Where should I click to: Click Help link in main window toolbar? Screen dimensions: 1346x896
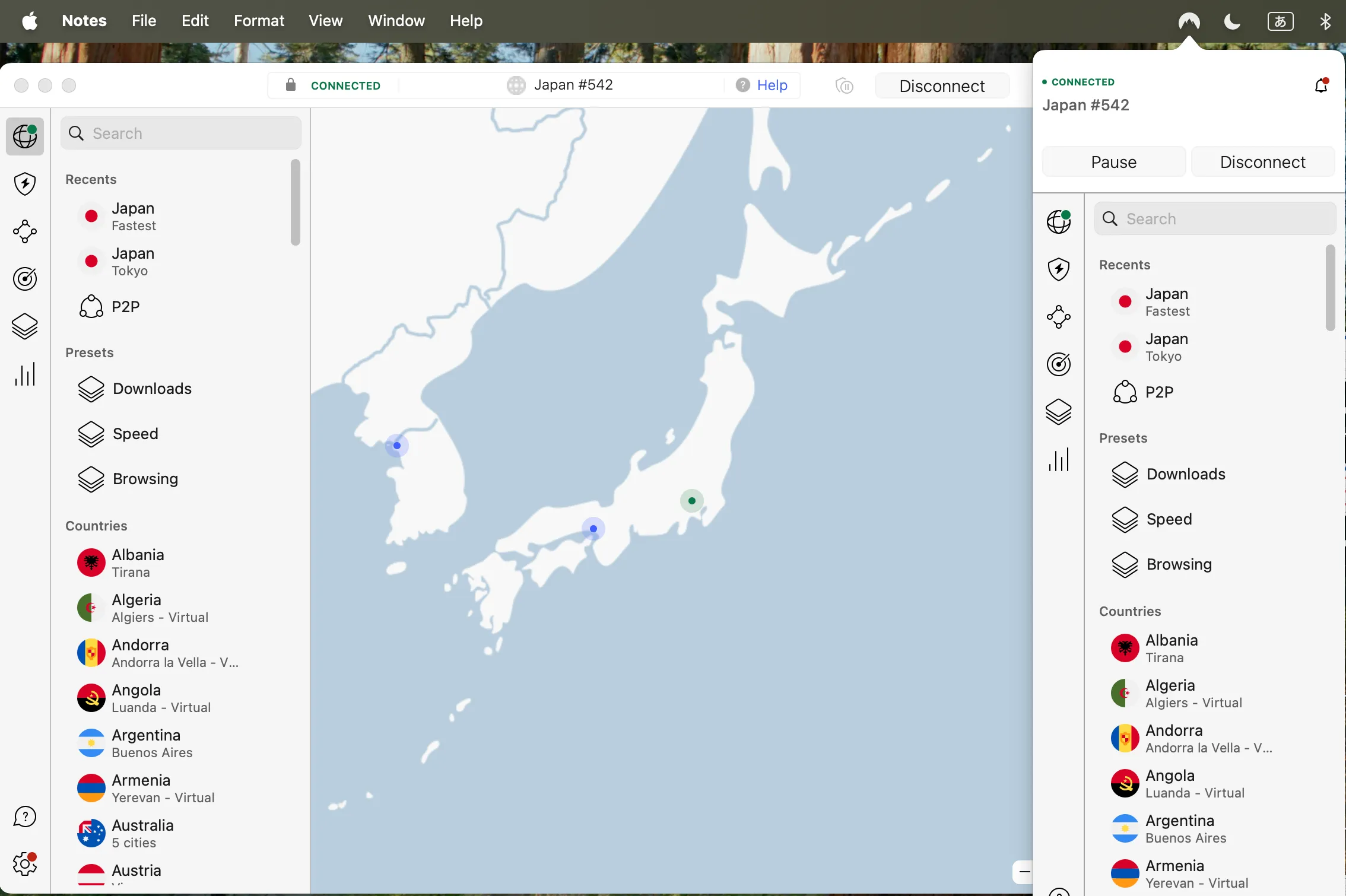pyautogui.click(x=772, y=85)
